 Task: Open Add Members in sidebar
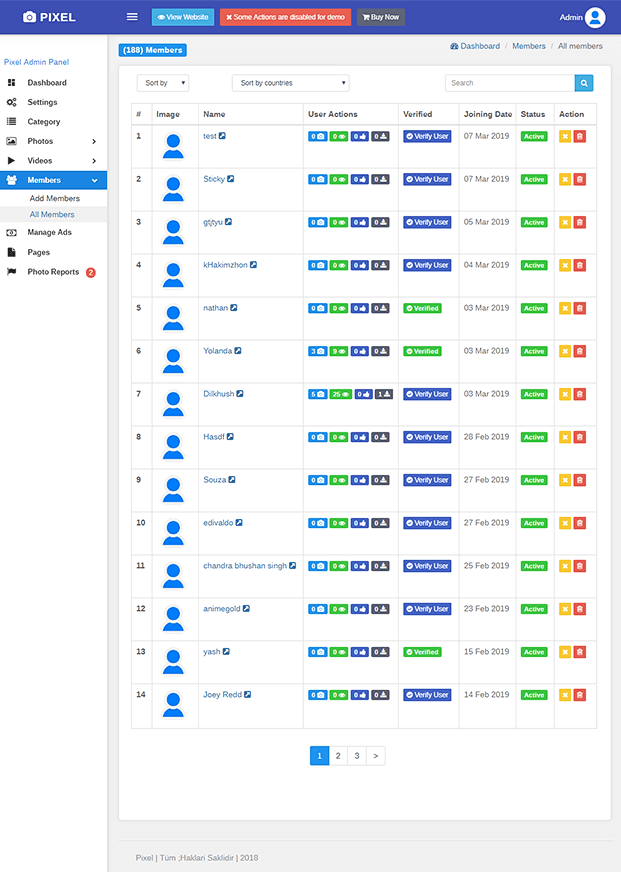tap(55, 198)
